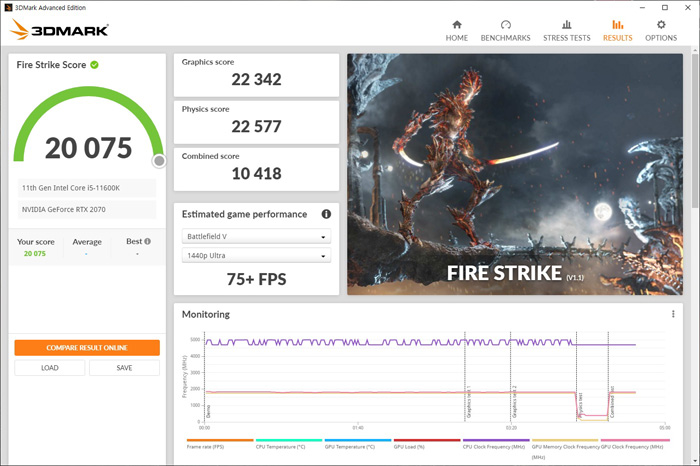Go to the BENCHMARKS tab
The height and width of the screenshot is (466, 700).
[x=505, y=31]
